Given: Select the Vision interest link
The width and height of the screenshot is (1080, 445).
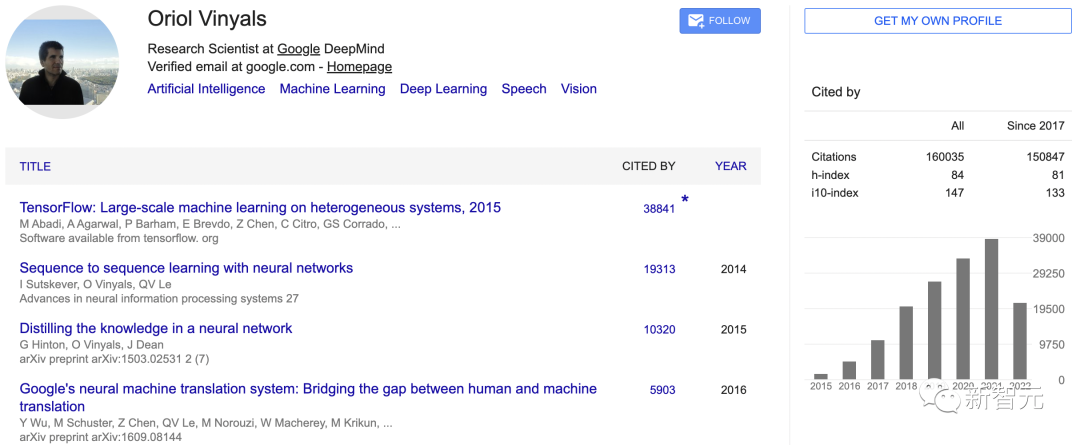Looking at the screenshot, I should coord(578,89).
